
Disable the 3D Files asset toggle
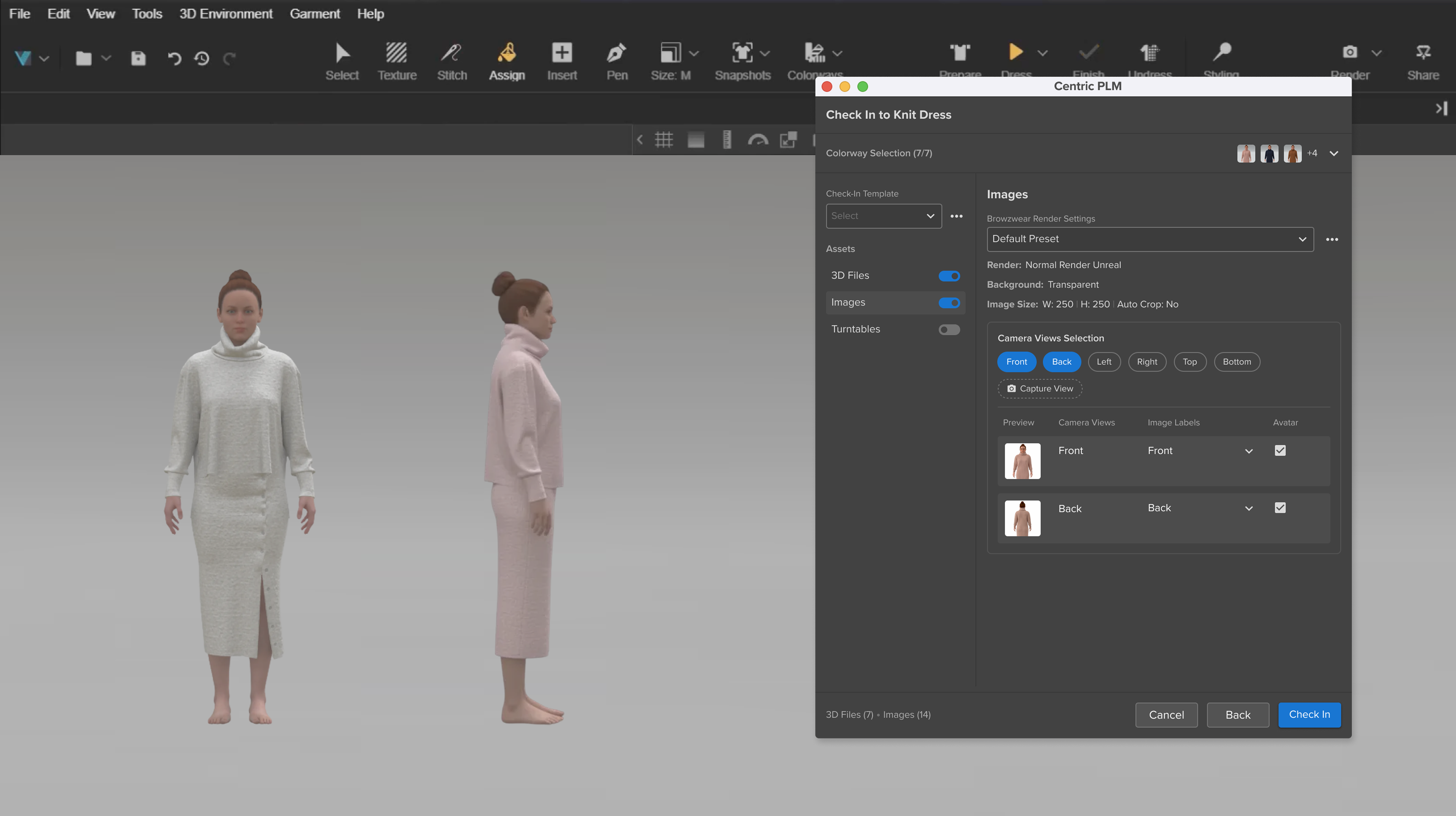tap(949, 276)
